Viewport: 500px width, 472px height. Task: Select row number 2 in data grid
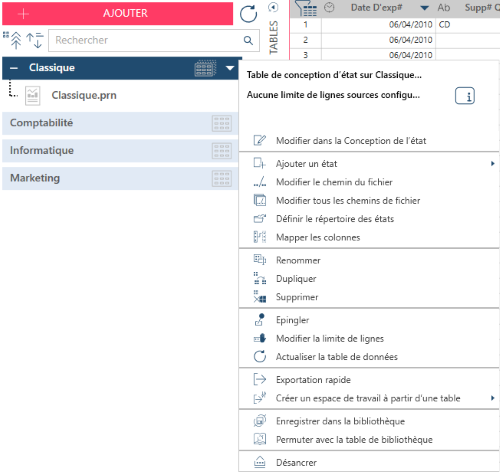coord(305,40)
